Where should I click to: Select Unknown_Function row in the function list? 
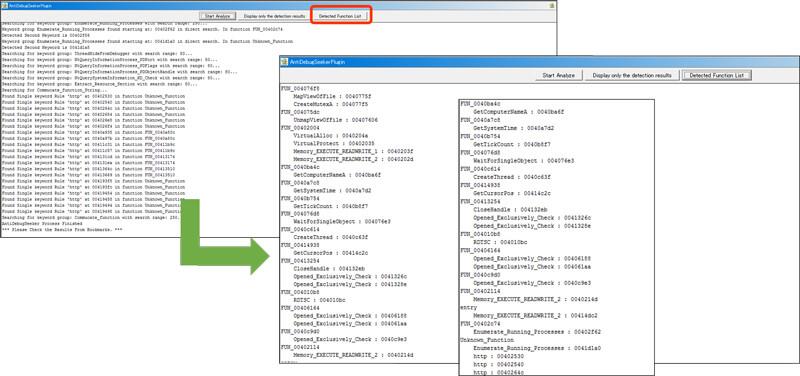click(487, 340)
